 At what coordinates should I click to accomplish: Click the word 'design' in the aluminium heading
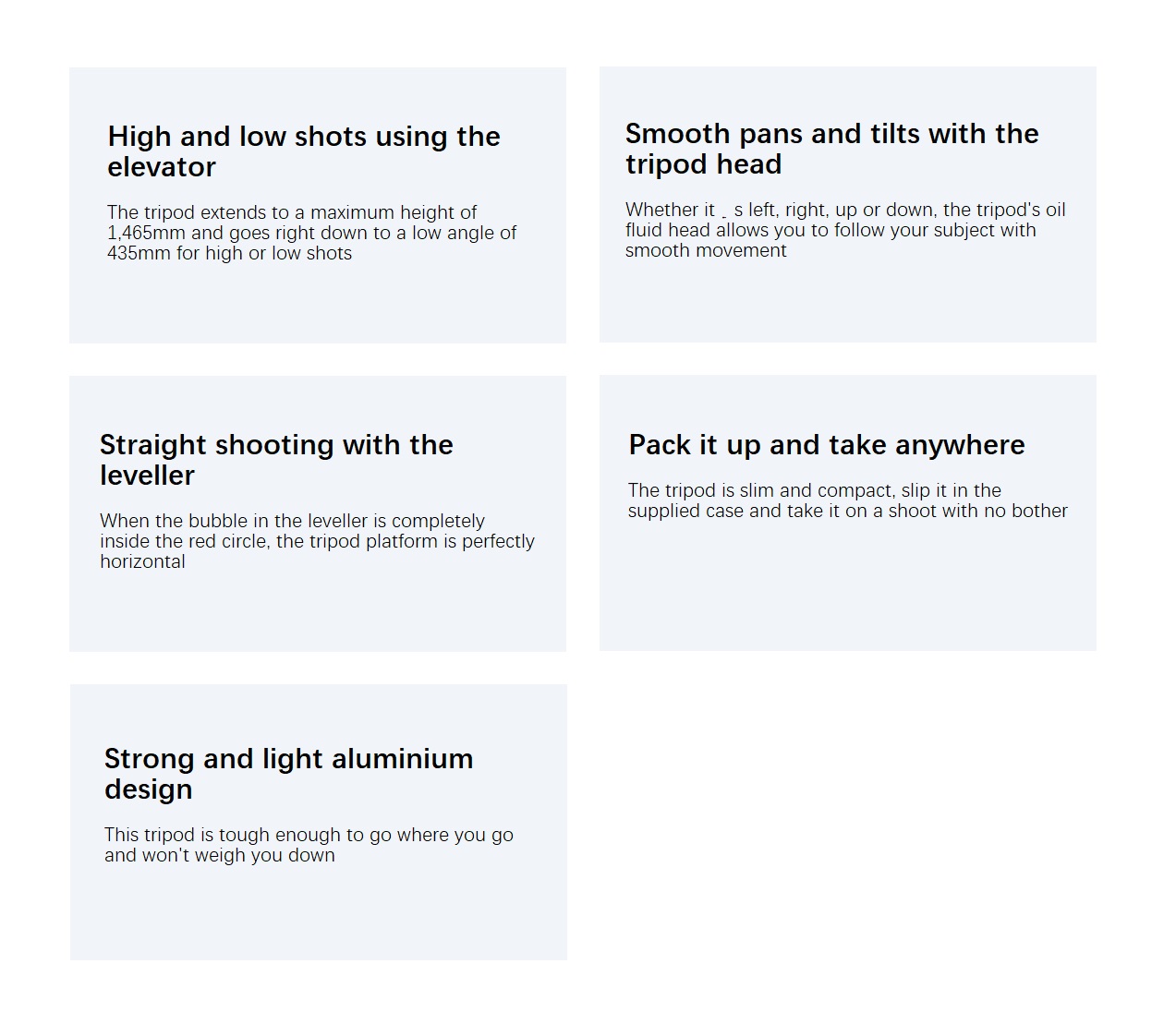tap(149, 789)
